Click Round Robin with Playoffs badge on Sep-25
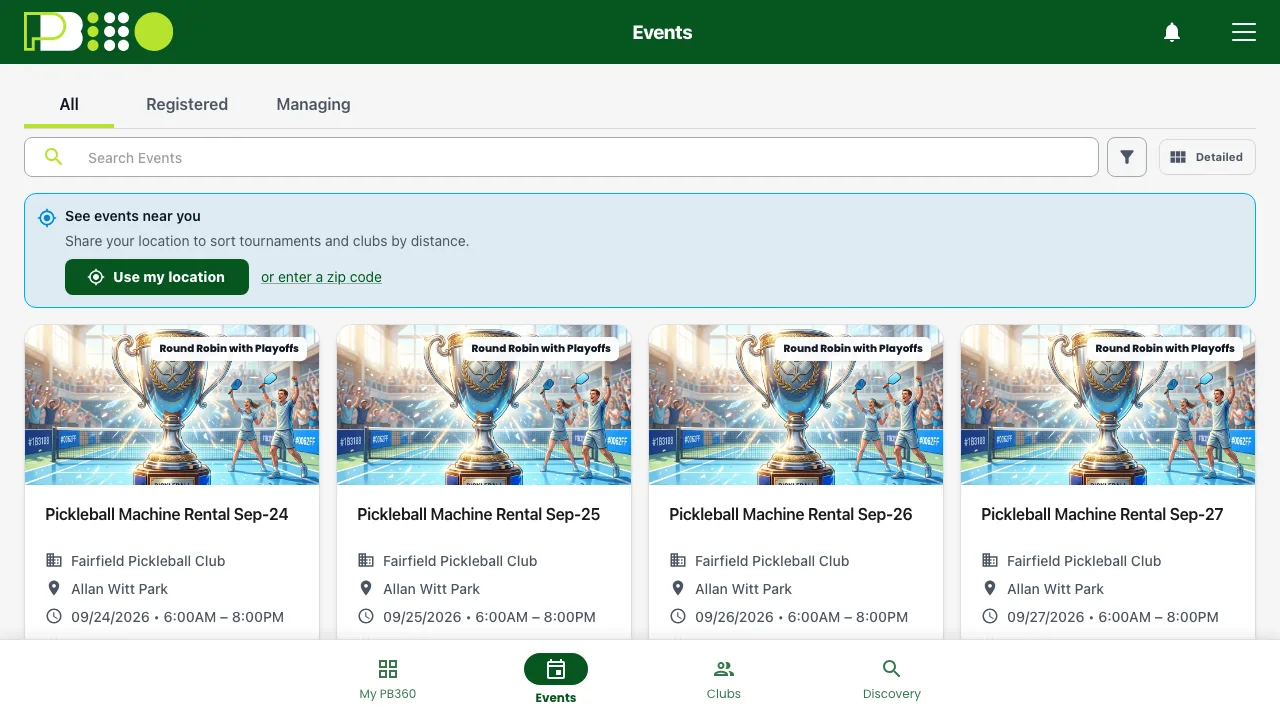This screenshot has height=720, width=1280. 541,348
